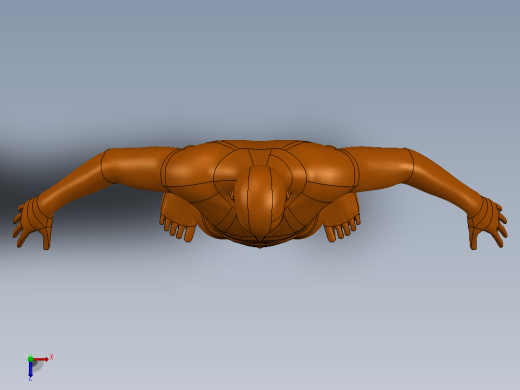Select the figure's outstretched hand at the left edge
520x390 pixels.
(33, 223)
